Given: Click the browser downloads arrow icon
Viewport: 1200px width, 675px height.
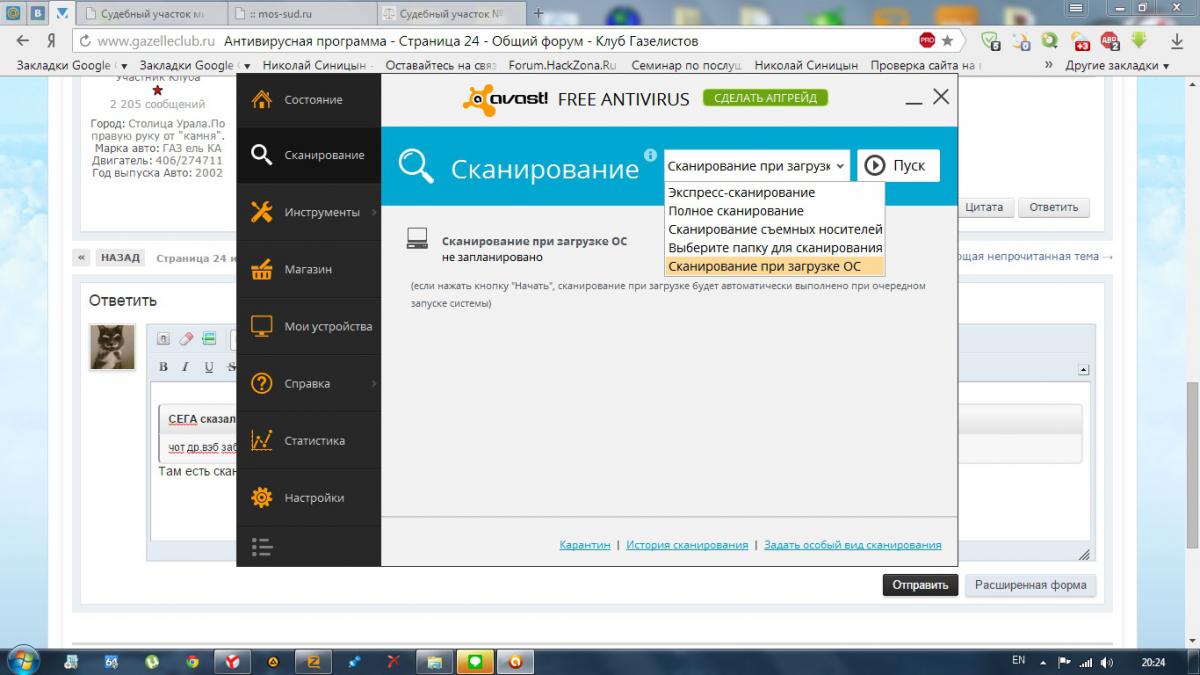Looking at the screenshot, I should [1177, 41].
